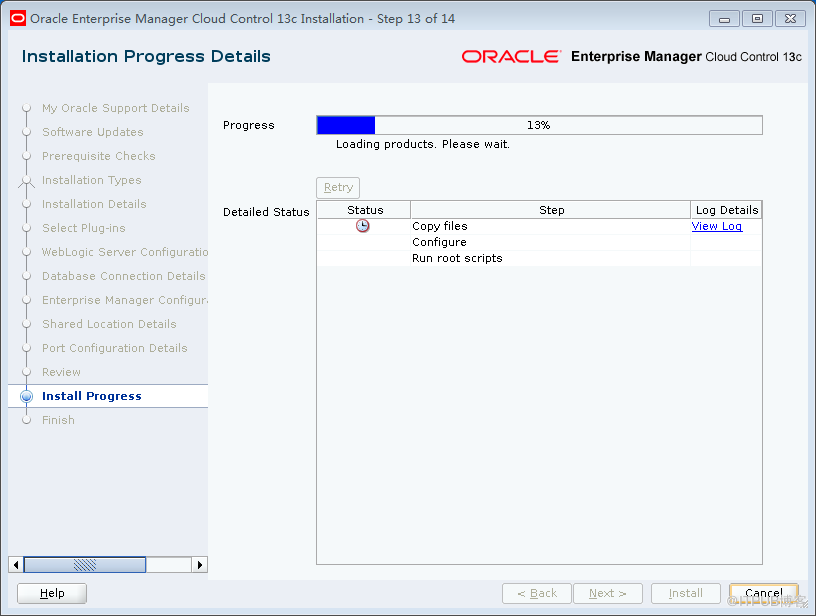Minimize the installer window
816x616 pixels.
[x=724, y=19]
